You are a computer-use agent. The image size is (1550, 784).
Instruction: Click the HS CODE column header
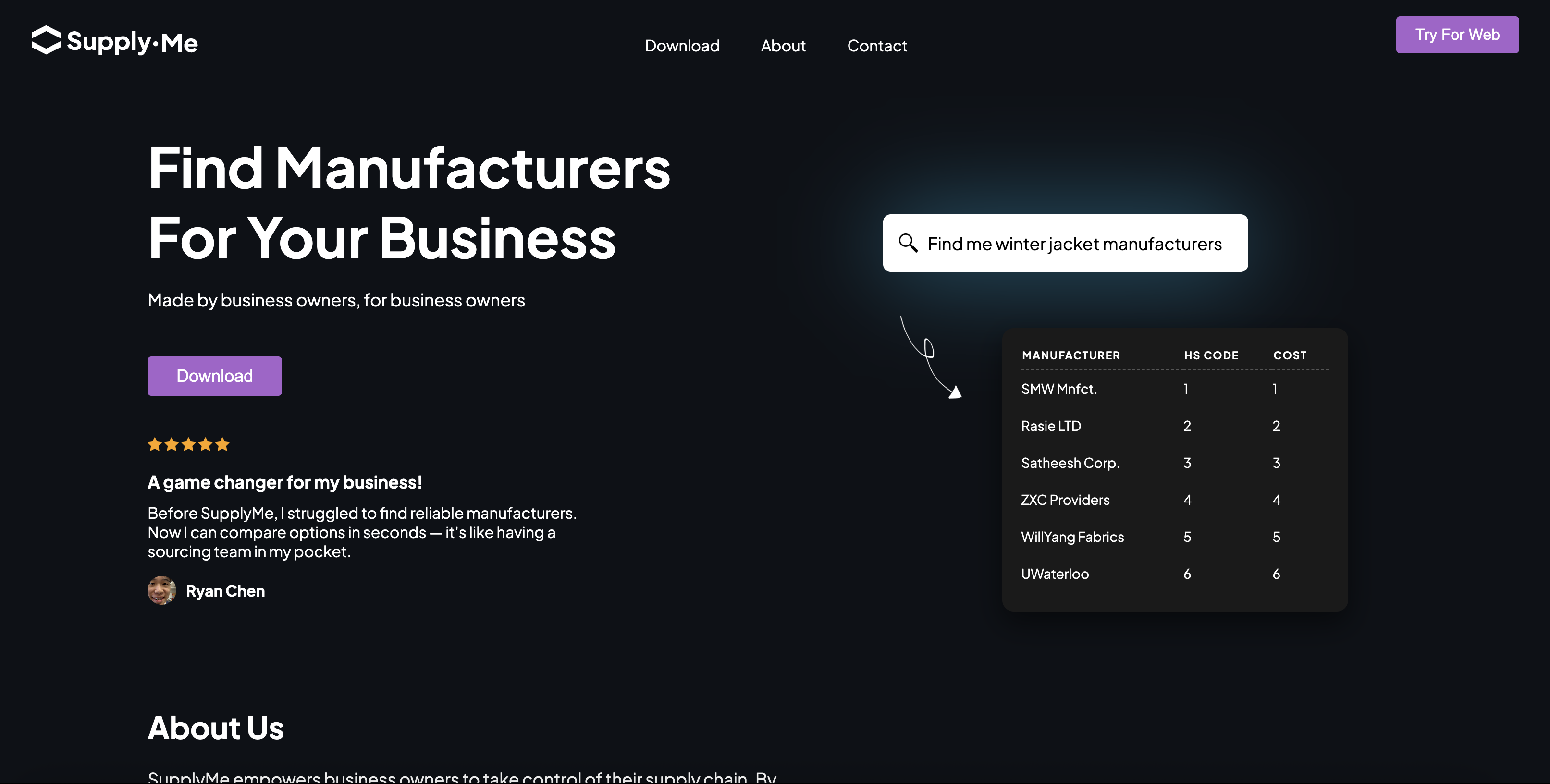[1211, 355]
